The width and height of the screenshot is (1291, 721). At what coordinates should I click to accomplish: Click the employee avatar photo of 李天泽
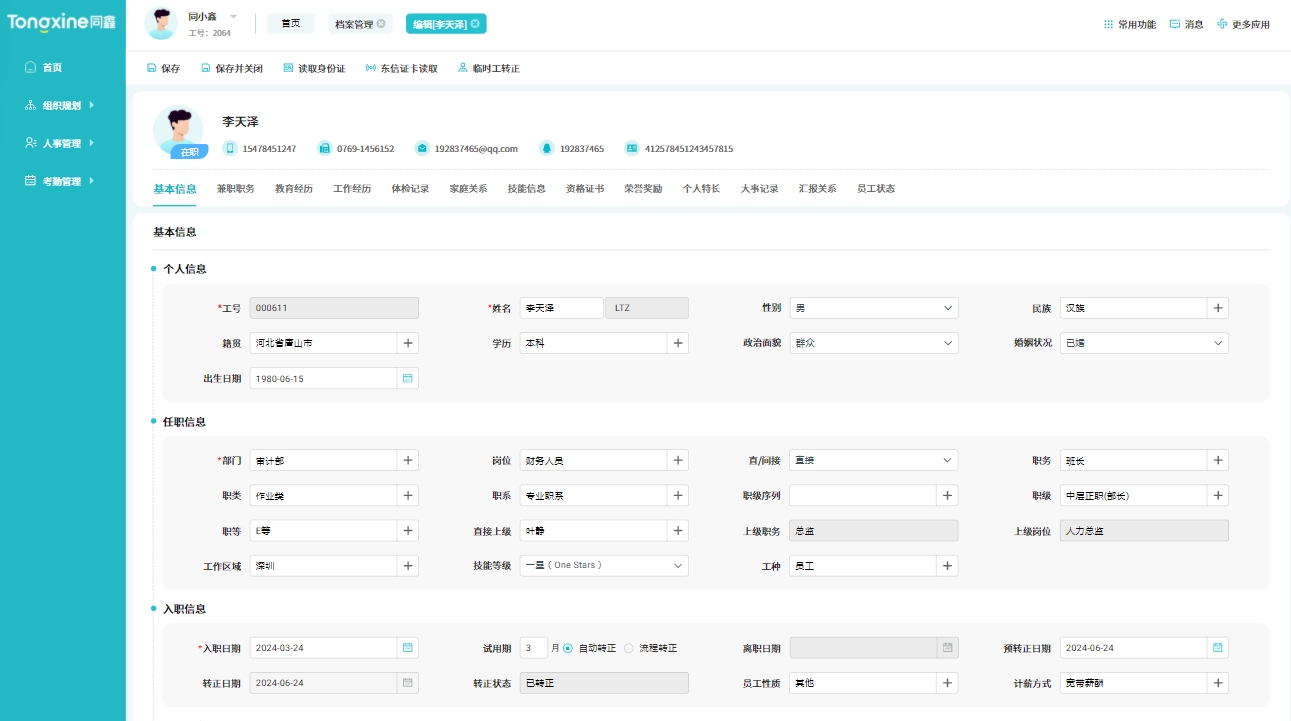coord(178,131)
